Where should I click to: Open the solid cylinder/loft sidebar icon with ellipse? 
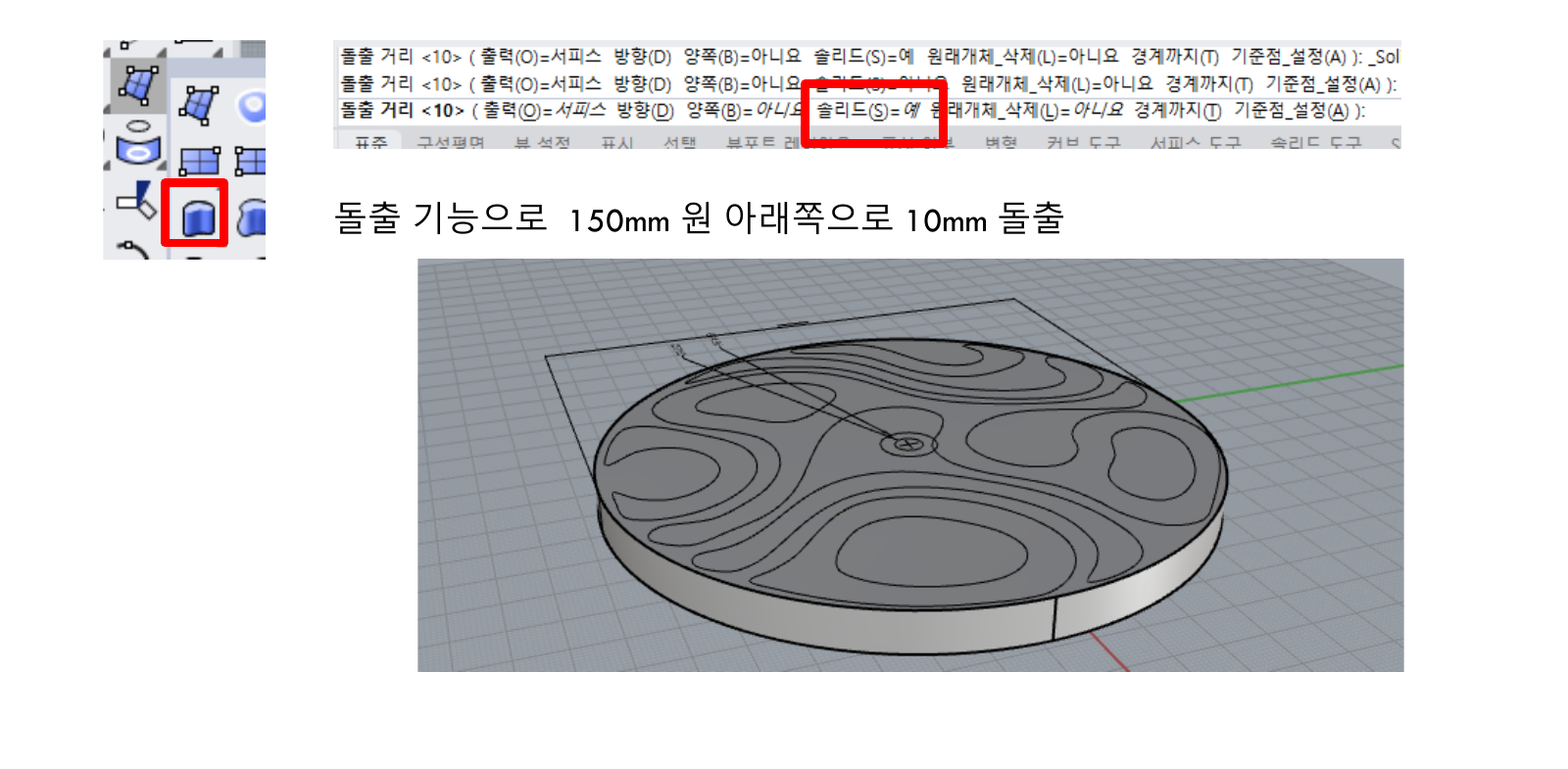click(x=138, y=143)
